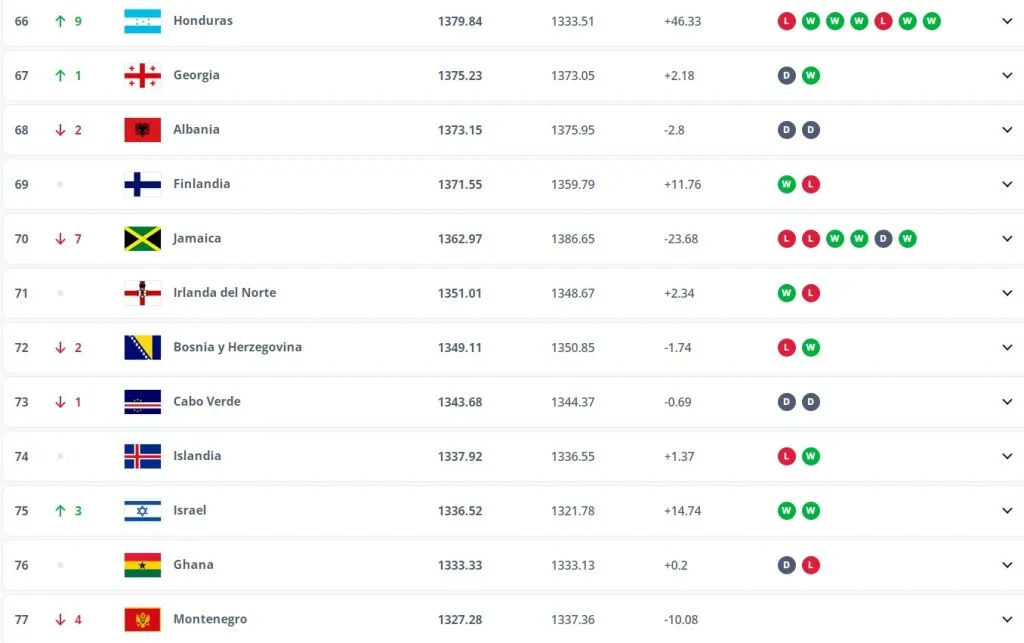Expand the Finlandia row chevron
The width and height of the screenshot is (1024, 643).
click(1007, 184)
